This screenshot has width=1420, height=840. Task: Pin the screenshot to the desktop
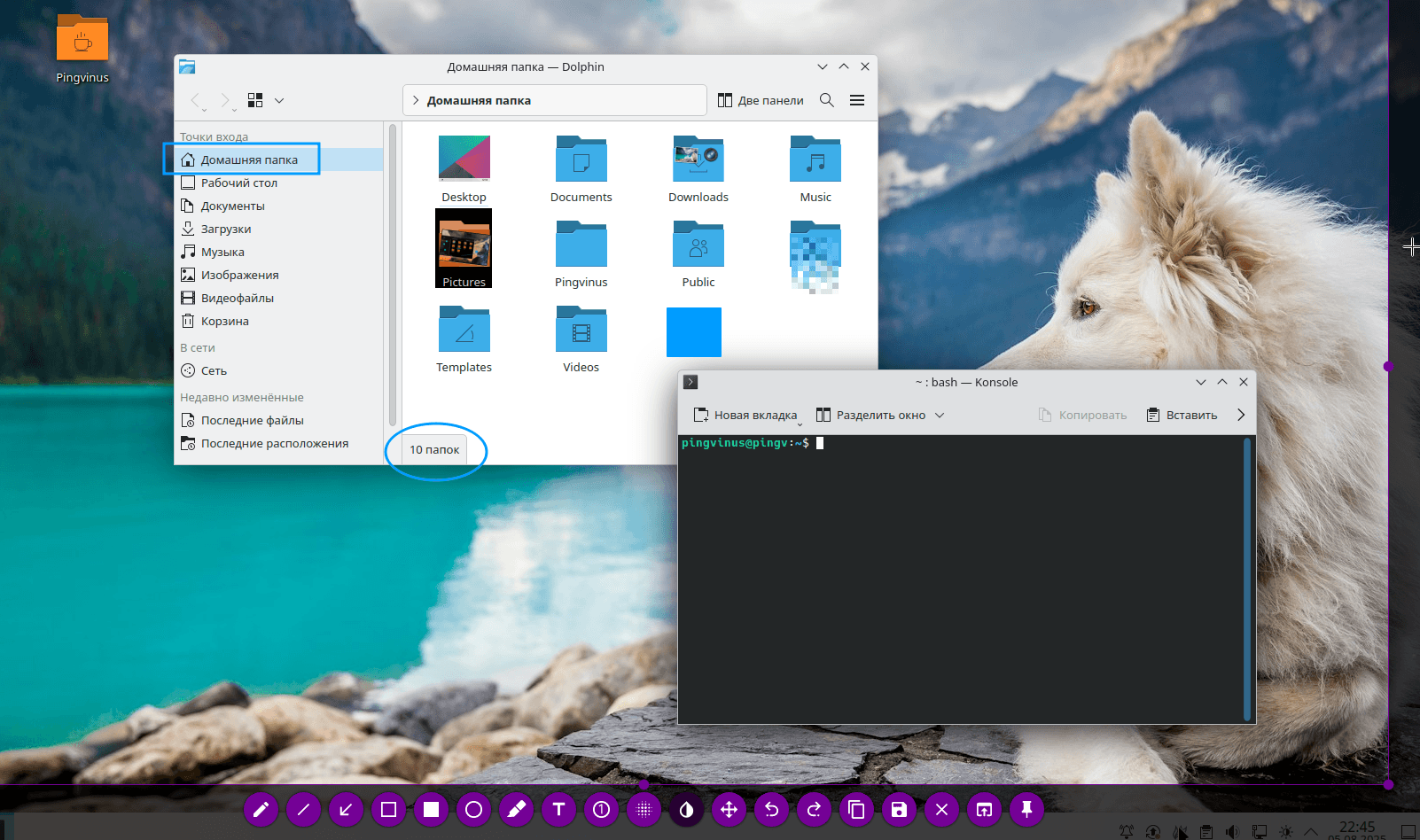pyautogui.click(x=1026, y=809)
